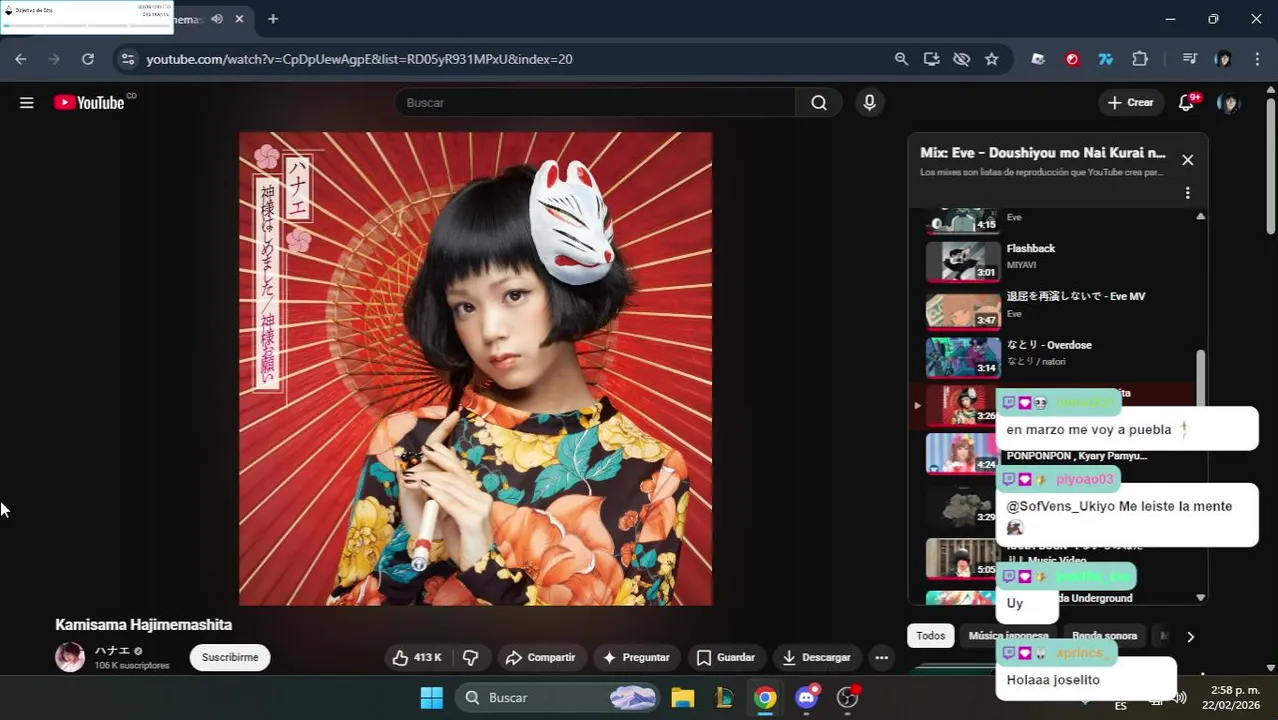Image resolution: width=1278 pixels, height=720 pixels.
Task: Select the Todos filter chip
Action: click(930, 636)
